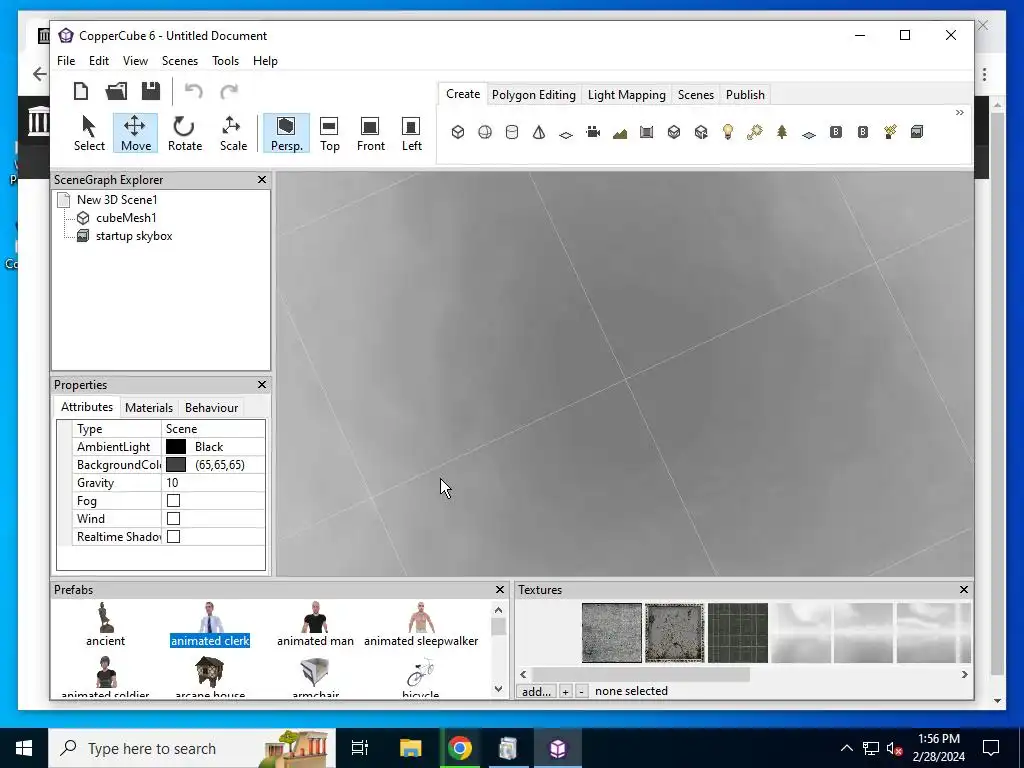Image resolution: width=1024 pixels, height=768 pixels.
Task: Switch viewport to Top view
Action: 330,133
